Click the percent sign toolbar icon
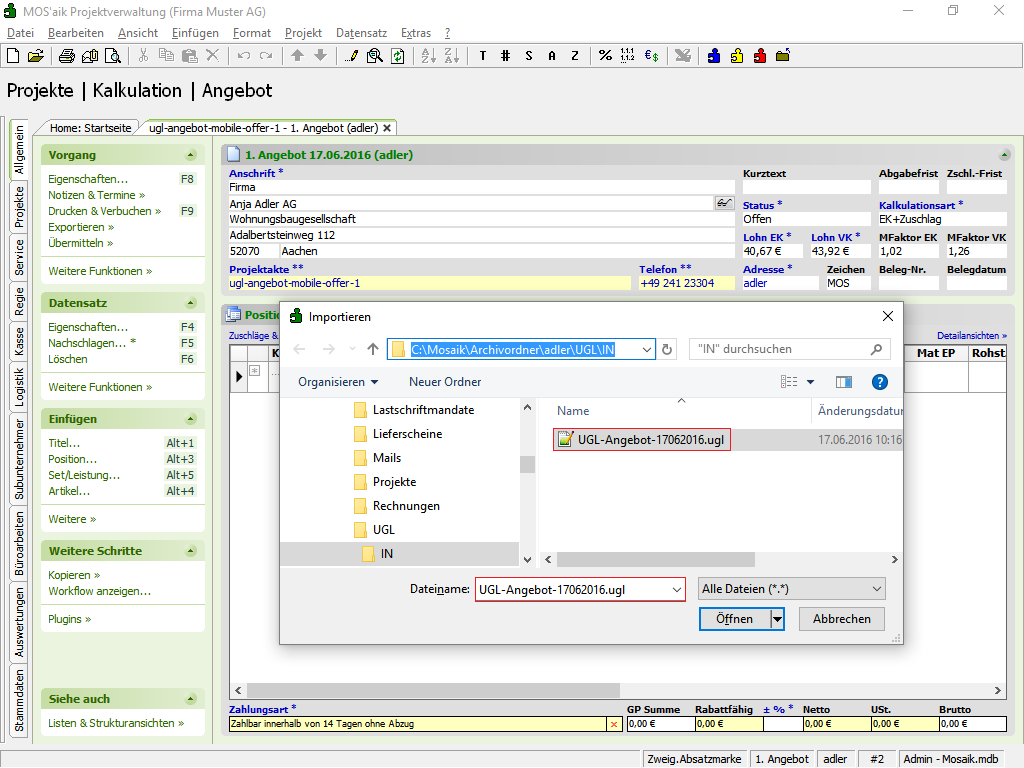Image resolution: width=1024 pixels, height=768 pixels. tap(605, 56)
